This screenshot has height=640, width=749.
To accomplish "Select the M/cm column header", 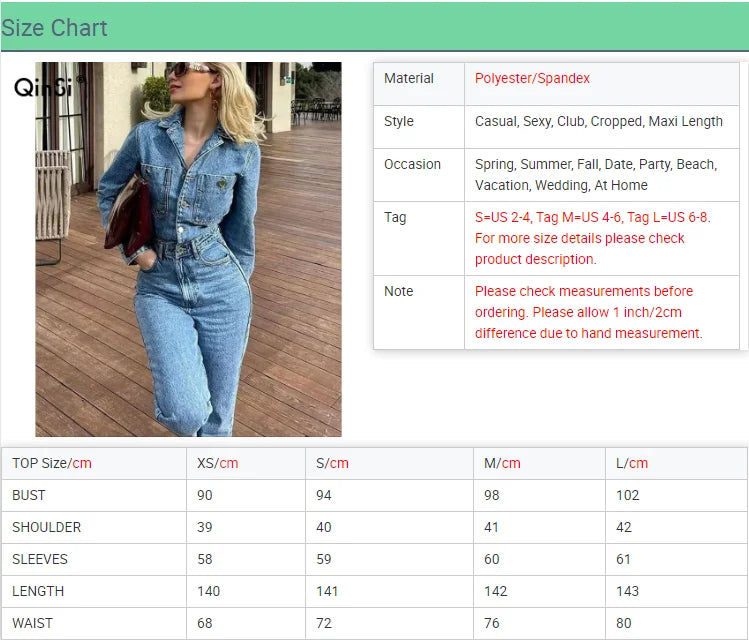I will pyautogui.click(x=502, y=463).
